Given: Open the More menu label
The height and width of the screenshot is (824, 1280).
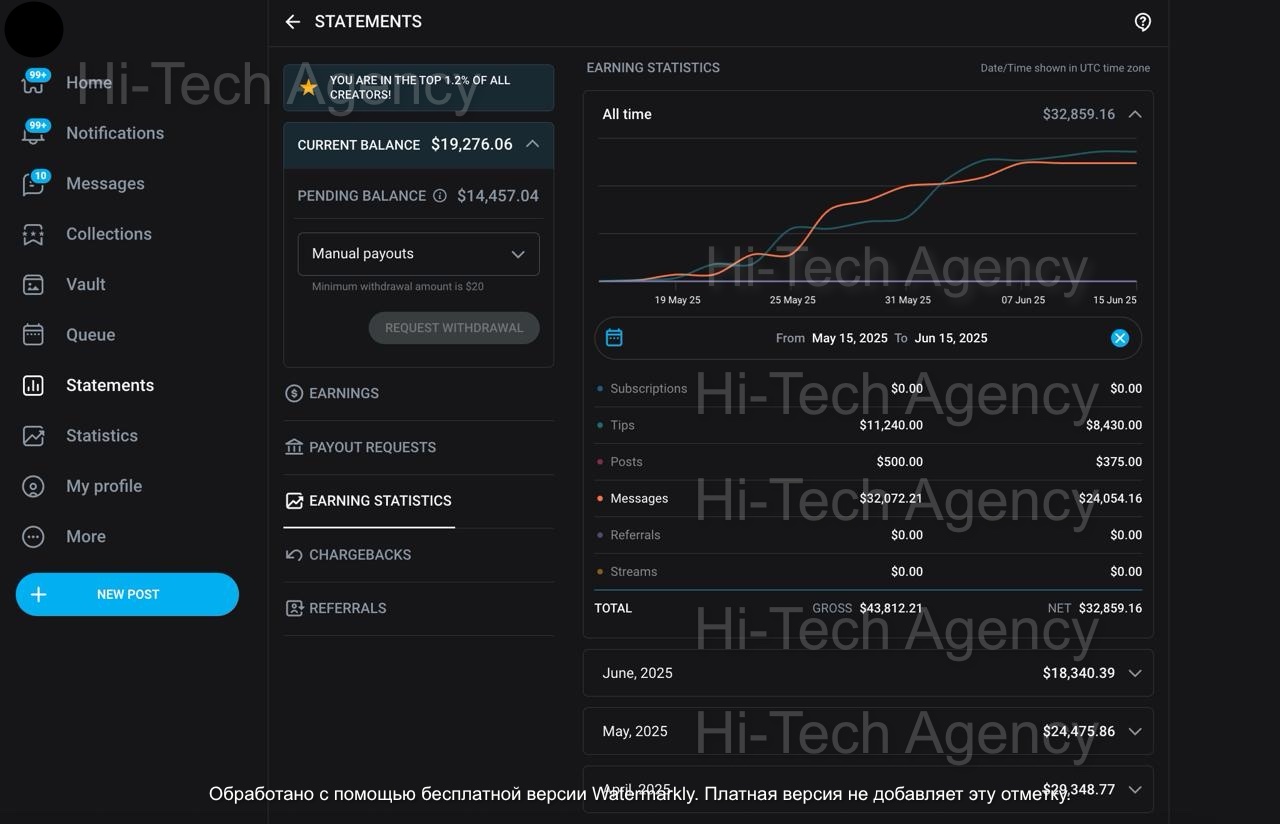Looking at the screenshot, I should [86, 537].
